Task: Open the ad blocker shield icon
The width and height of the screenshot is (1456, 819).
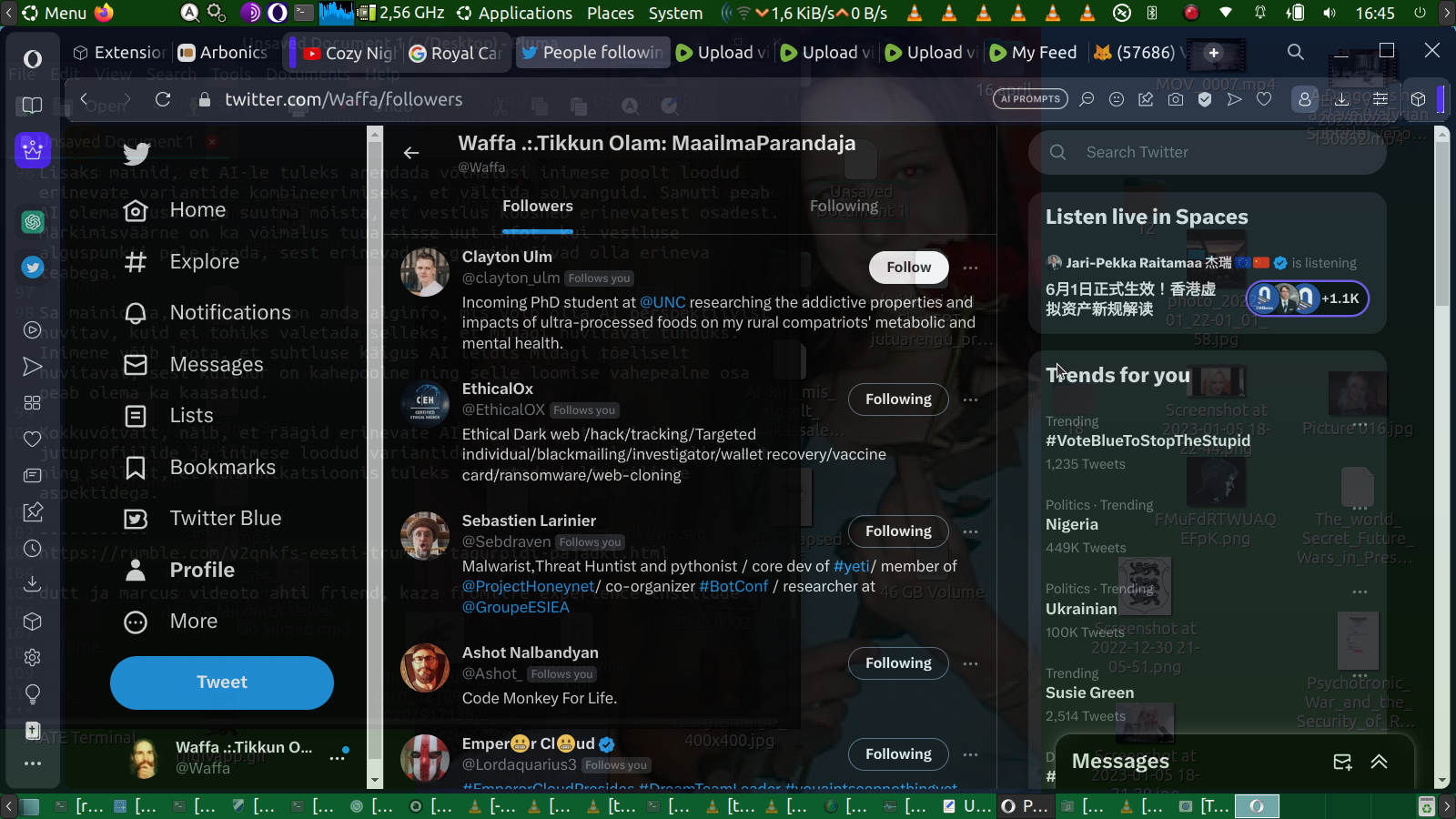Action: 1205,99
